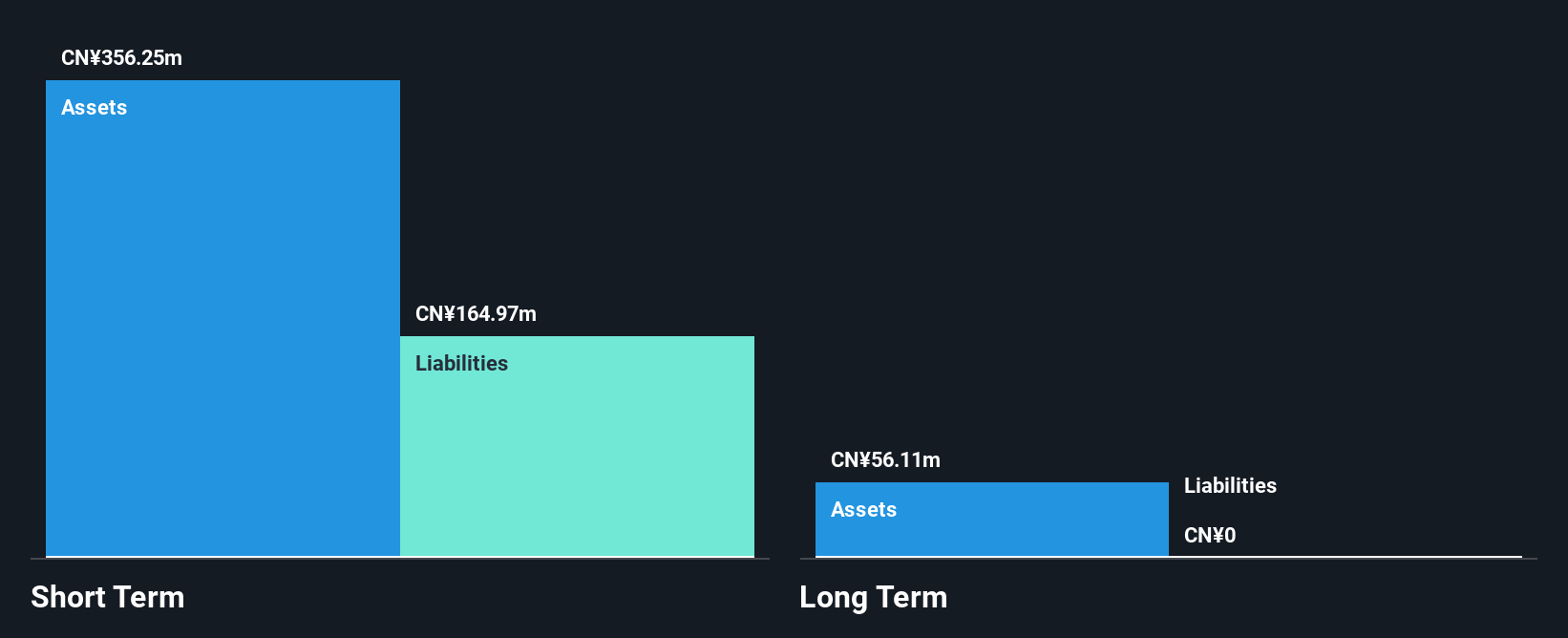Select the CN¥0 value label
1568x638 pixels.
tap(1210, 535)
